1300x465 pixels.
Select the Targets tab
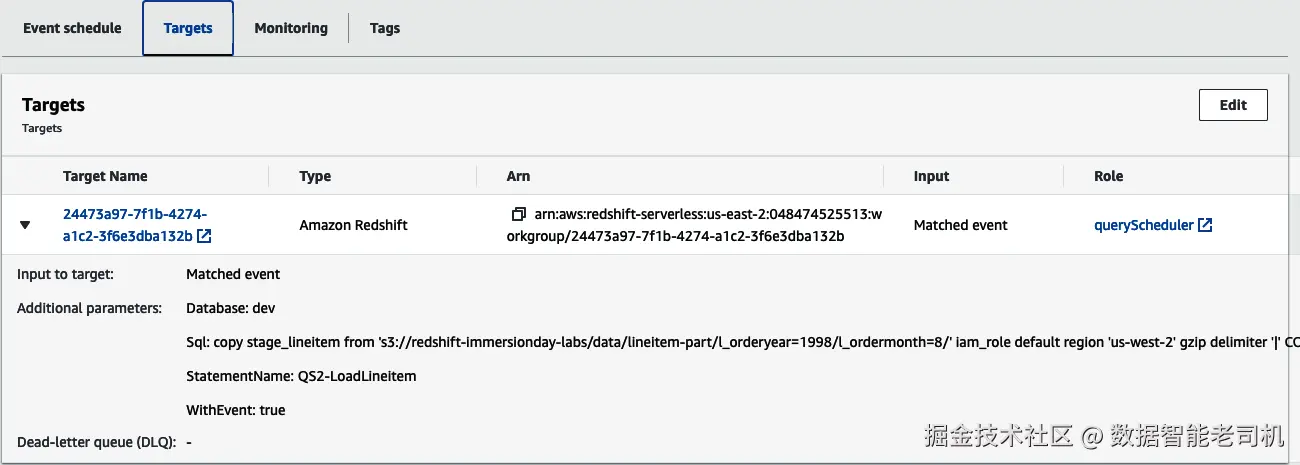coord(188,28)
